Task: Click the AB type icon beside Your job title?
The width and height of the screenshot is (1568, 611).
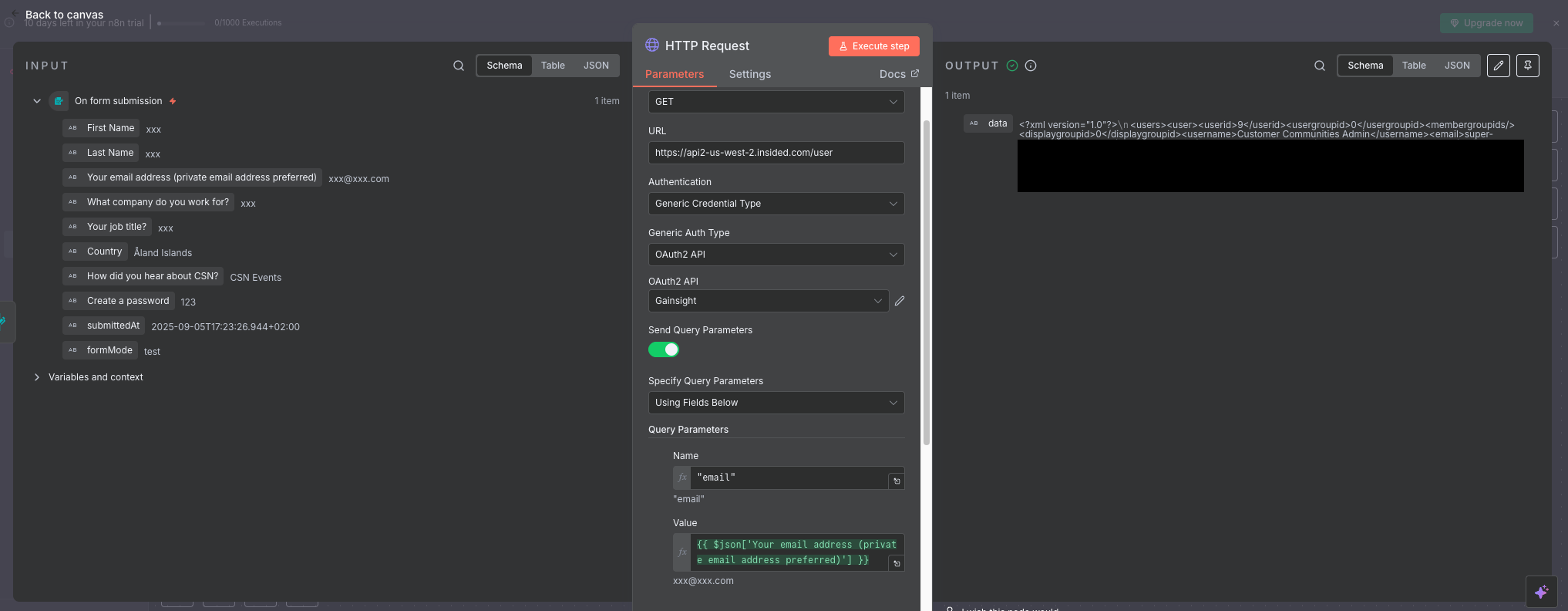Action: [73, 227]
